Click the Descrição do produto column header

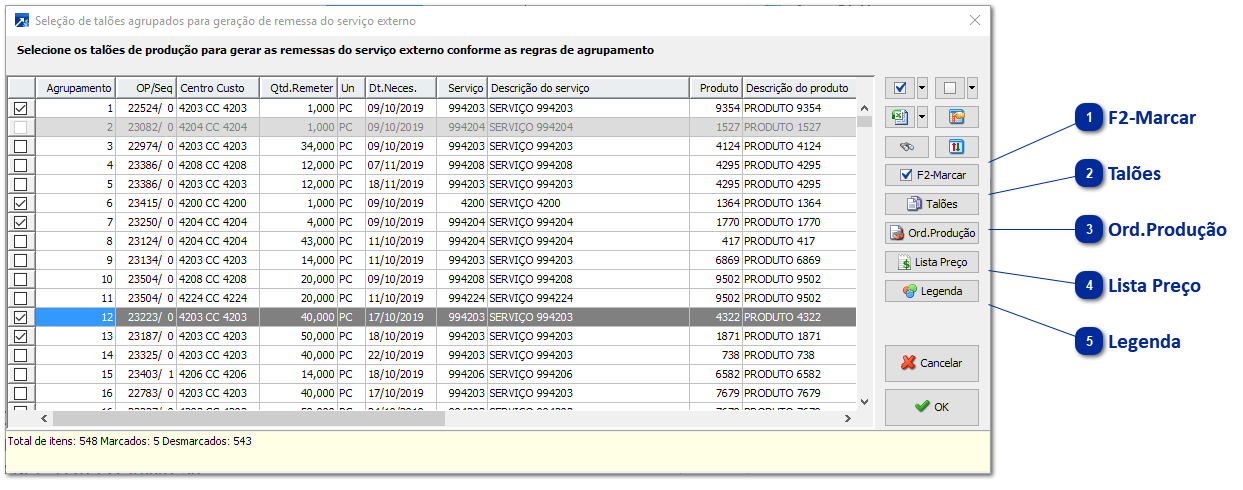coord(799,88)
